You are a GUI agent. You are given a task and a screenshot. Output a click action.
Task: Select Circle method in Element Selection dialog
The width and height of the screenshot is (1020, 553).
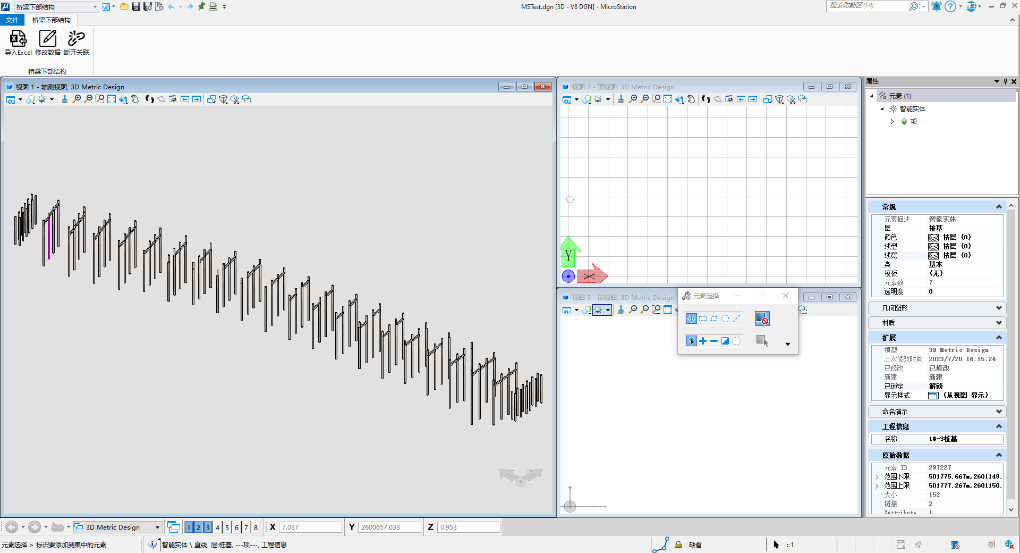(x=725, y=318)
